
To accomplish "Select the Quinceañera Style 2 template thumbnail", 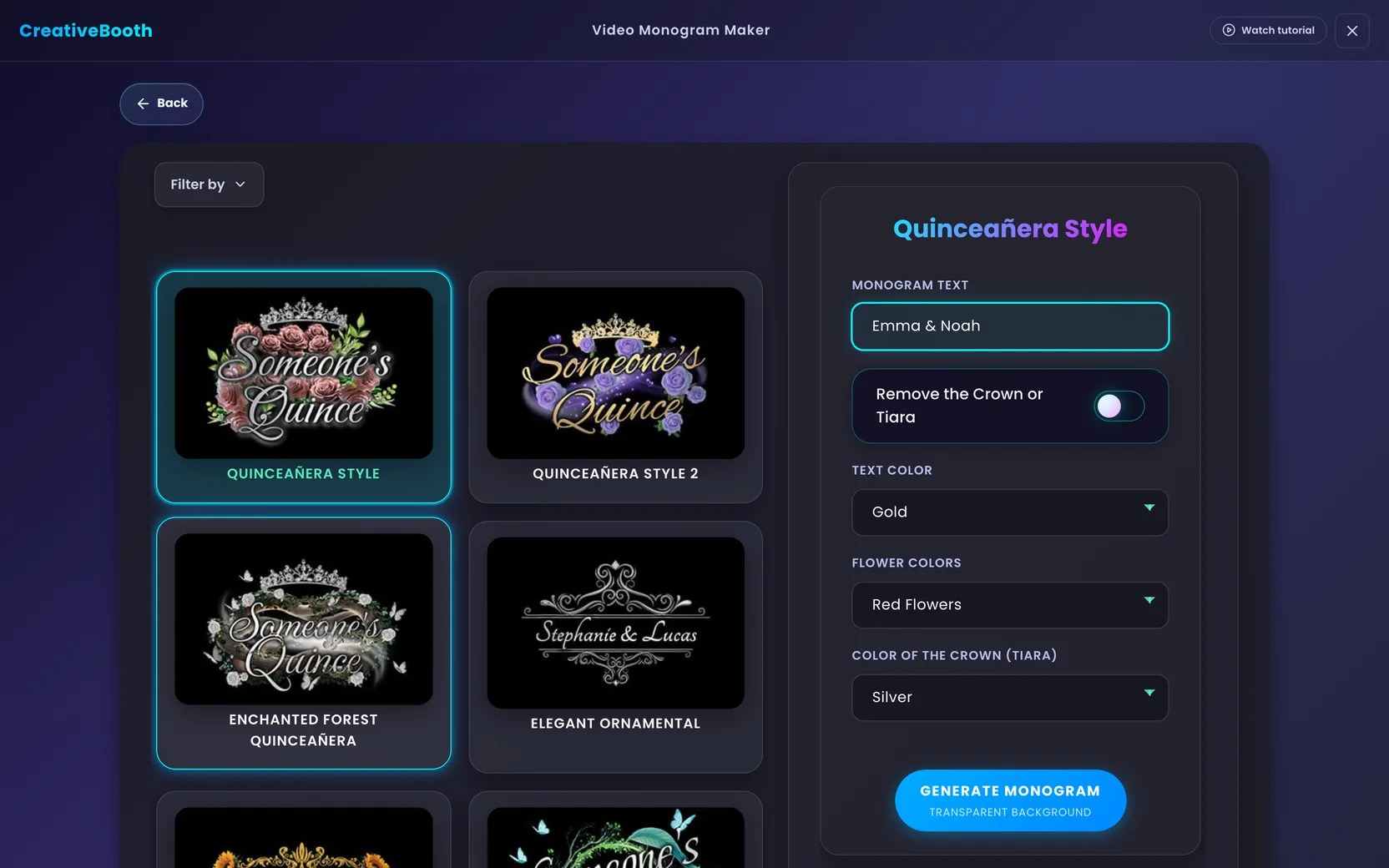I will pyautogui.click(x=616, y=373).
